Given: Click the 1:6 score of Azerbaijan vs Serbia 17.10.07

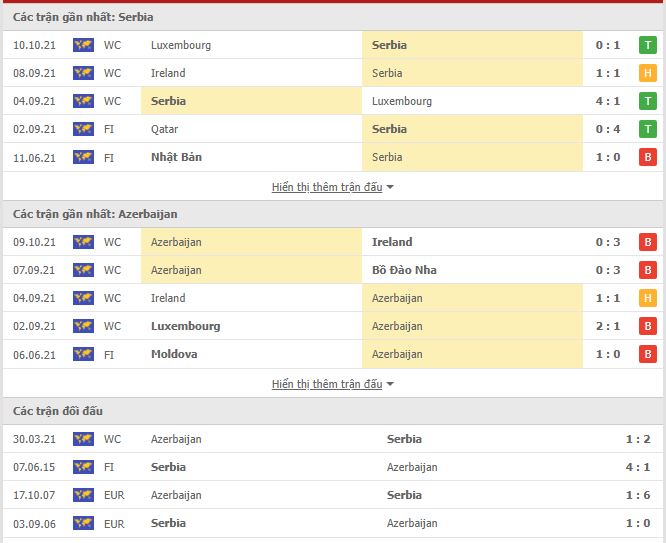Looking at the screenshot, I should click(638, 495).
